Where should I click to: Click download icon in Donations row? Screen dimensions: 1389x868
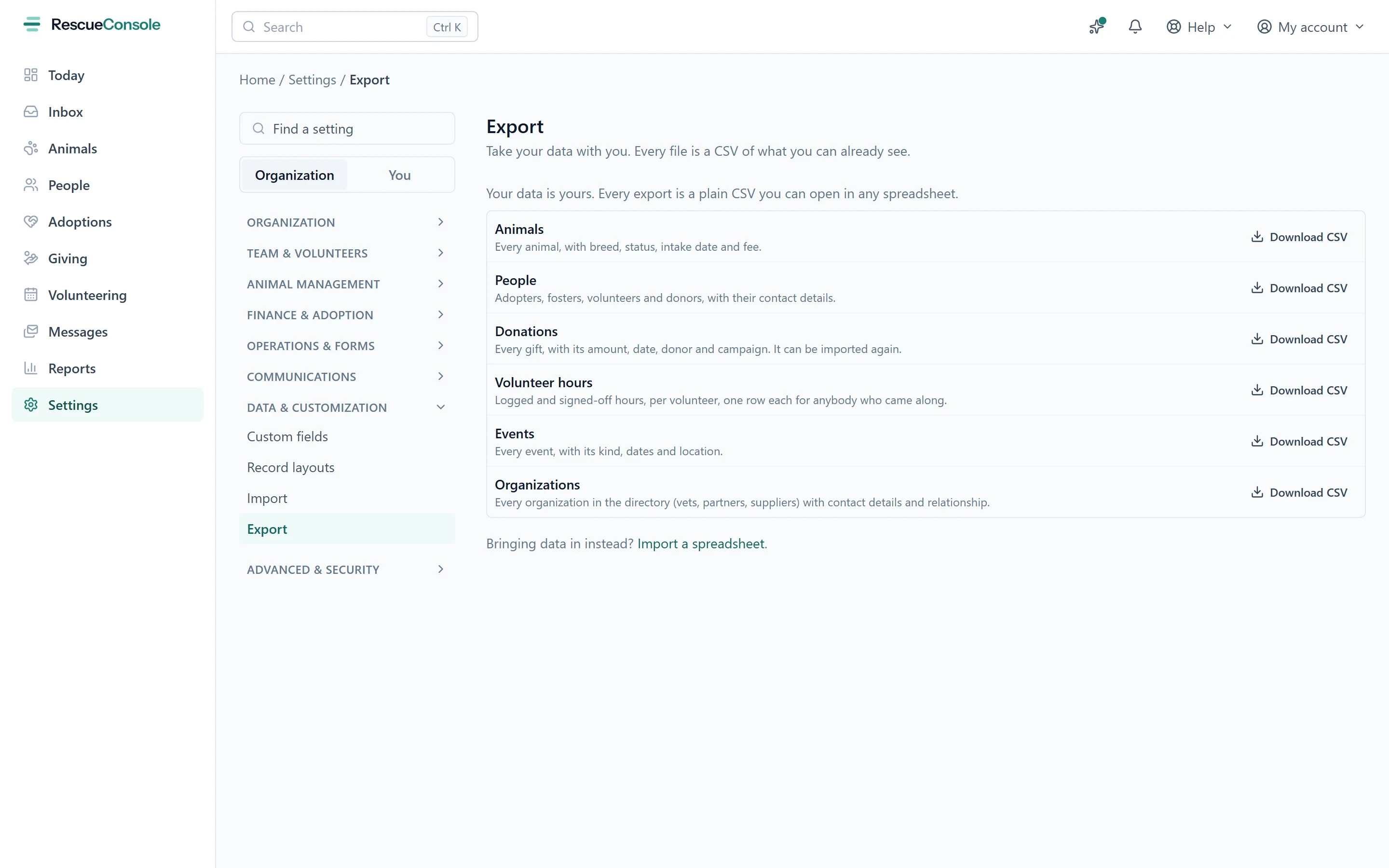coord(1257,339)
